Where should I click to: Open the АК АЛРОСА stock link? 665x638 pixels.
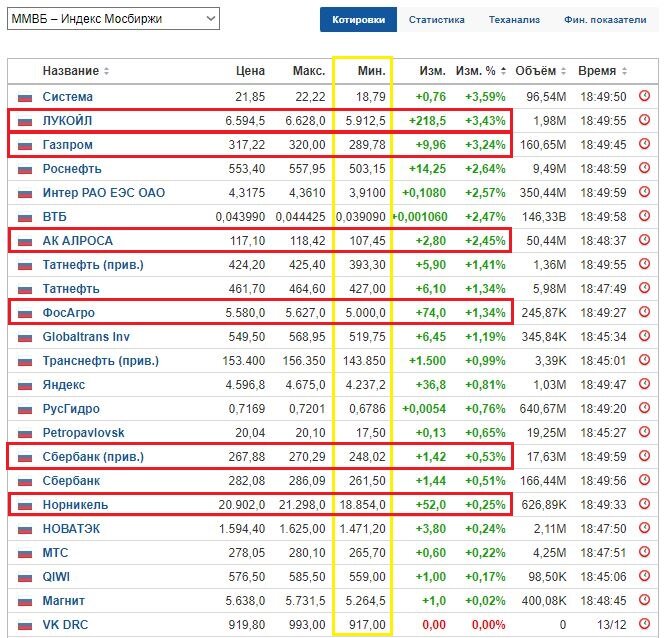pos(78,241)
